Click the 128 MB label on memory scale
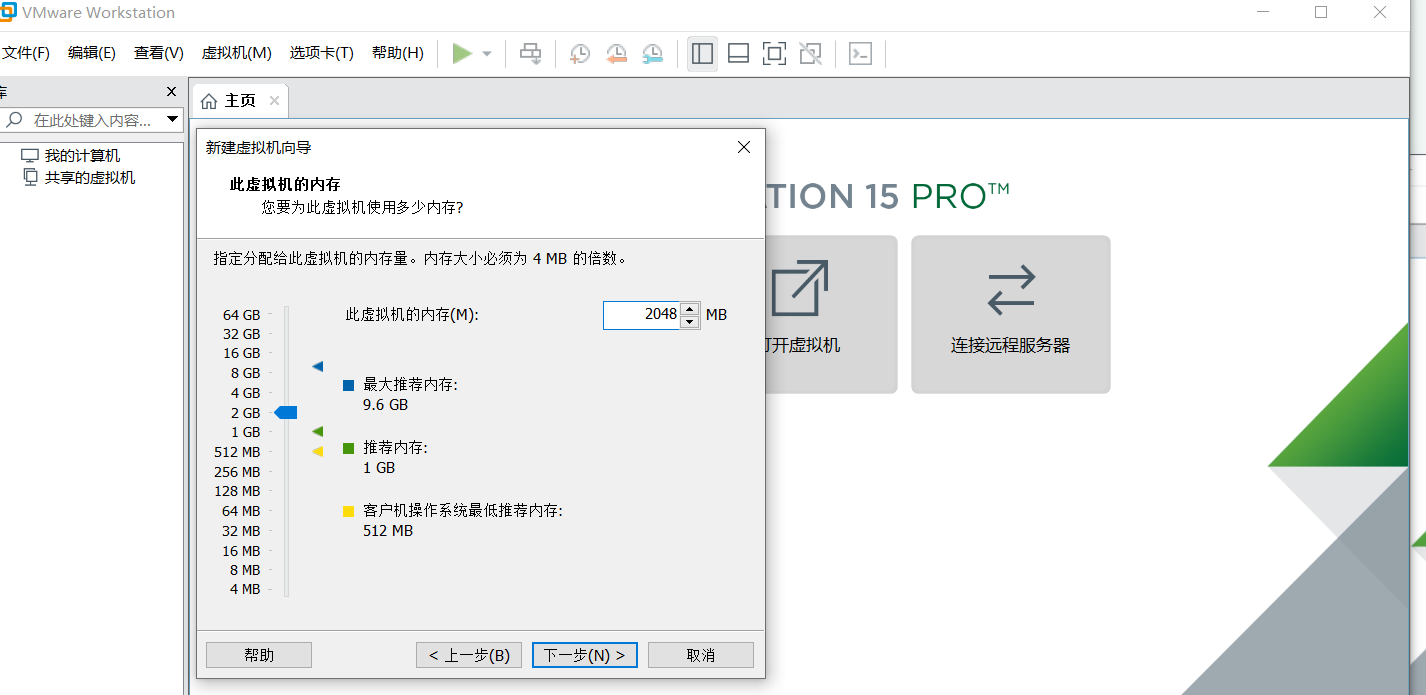The width and height of the screenshot is (1426, 695). point(237,491)
